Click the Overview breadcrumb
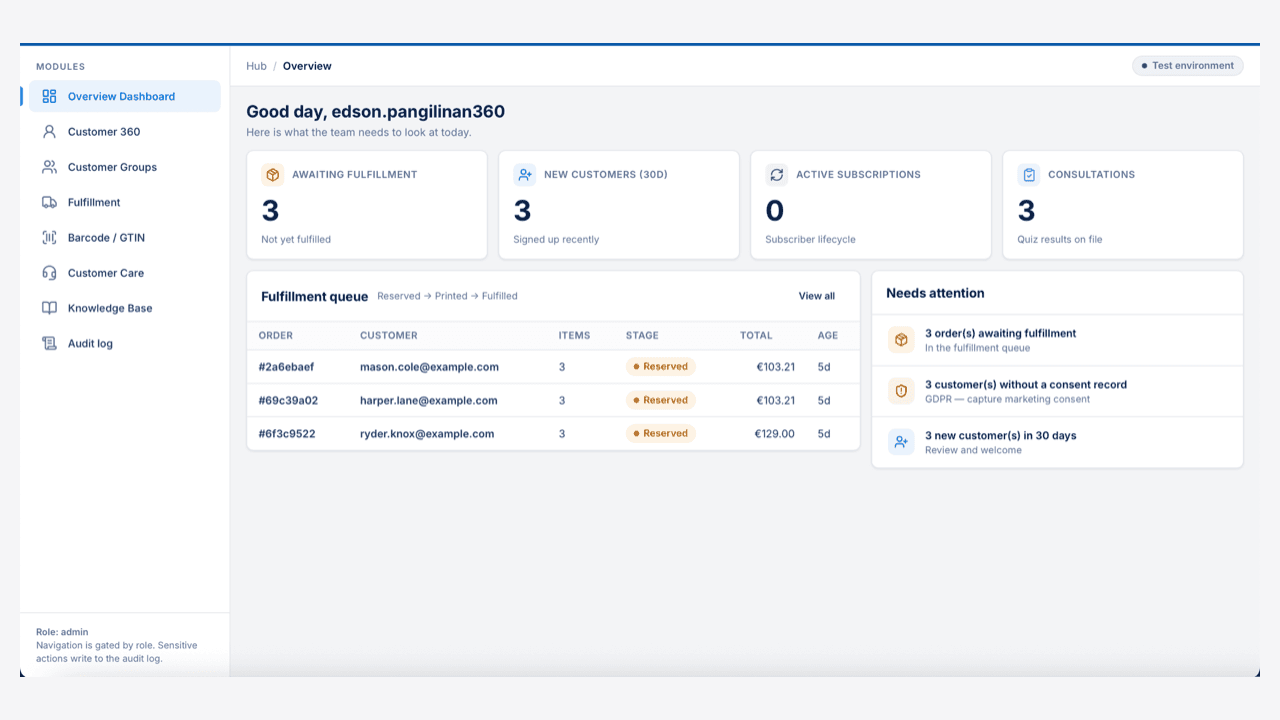 (x=307, y=66)
